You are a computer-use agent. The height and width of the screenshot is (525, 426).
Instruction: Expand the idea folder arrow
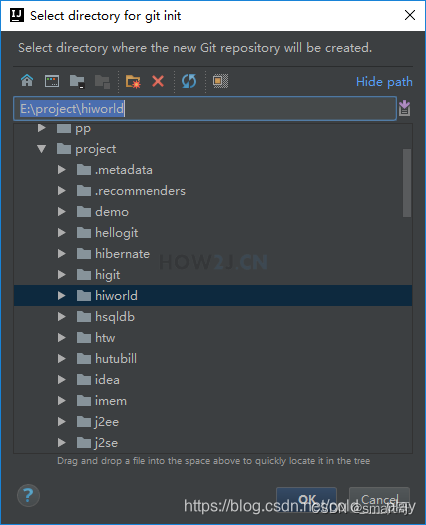pos(62,380)
